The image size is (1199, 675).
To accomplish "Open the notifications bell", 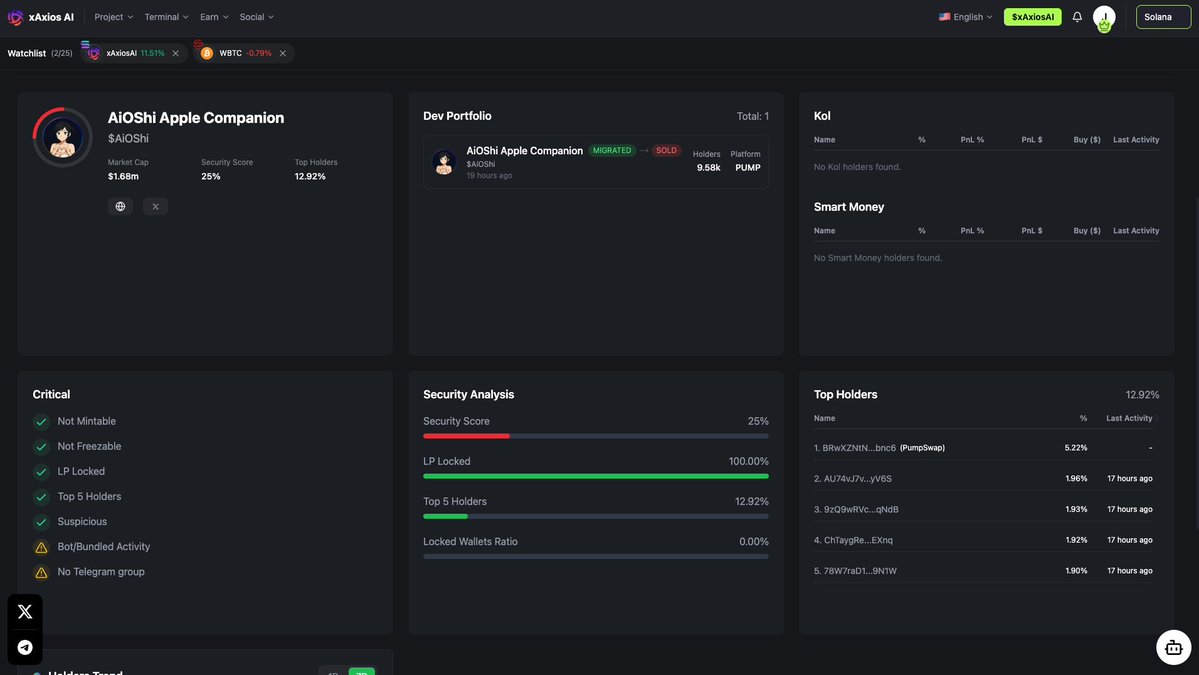I will pos(1077,17).
